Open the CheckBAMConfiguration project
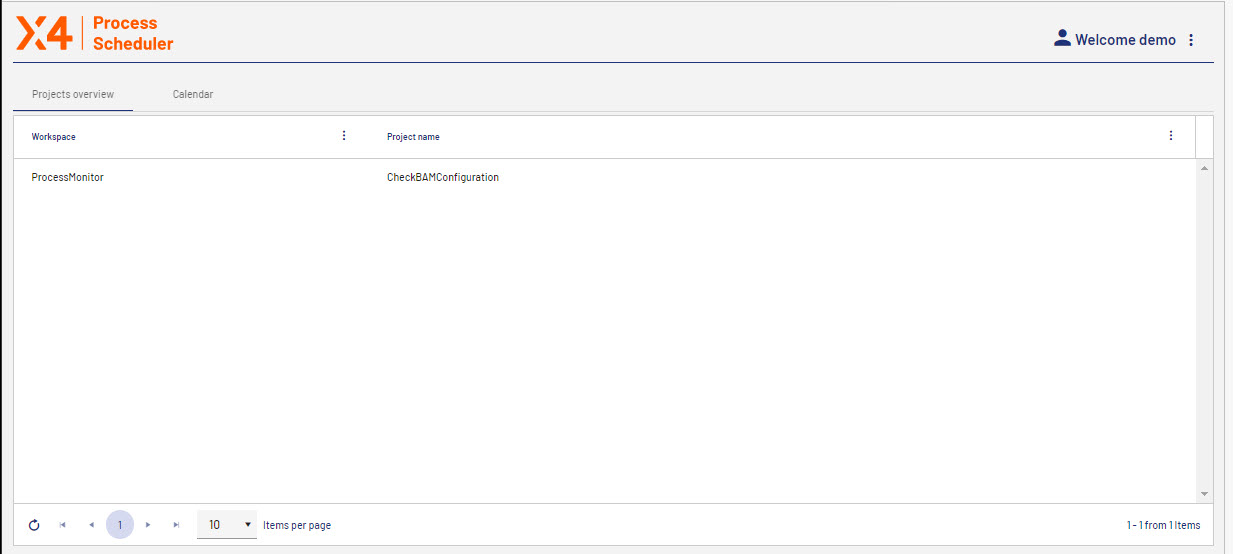 (442, 177)
